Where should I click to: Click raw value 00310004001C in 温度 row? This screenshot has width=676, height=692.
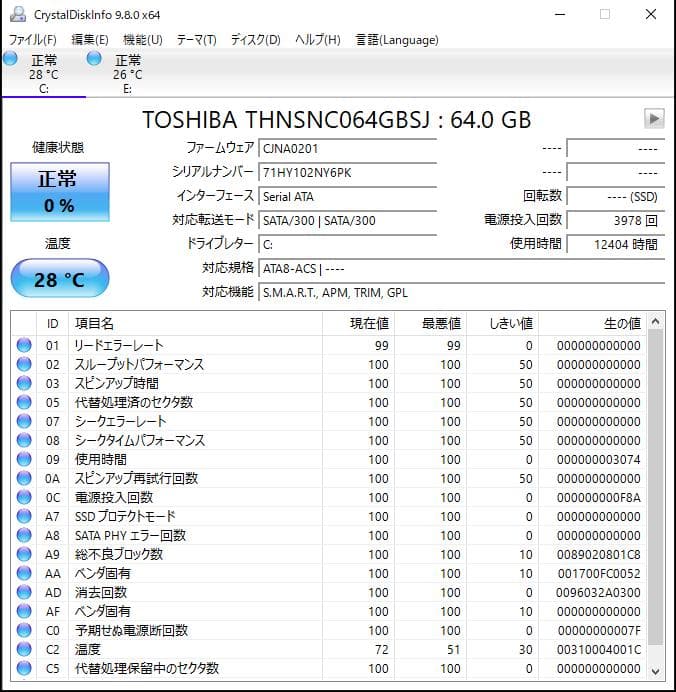click(598, 649)
